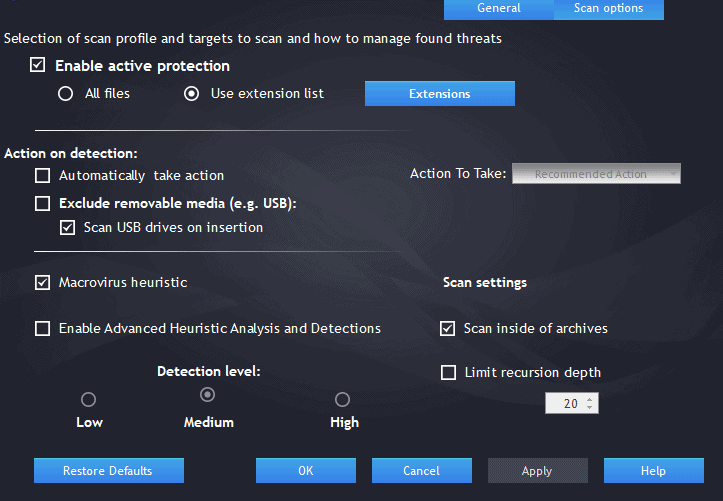Set detection level to Low

point(89,399)
